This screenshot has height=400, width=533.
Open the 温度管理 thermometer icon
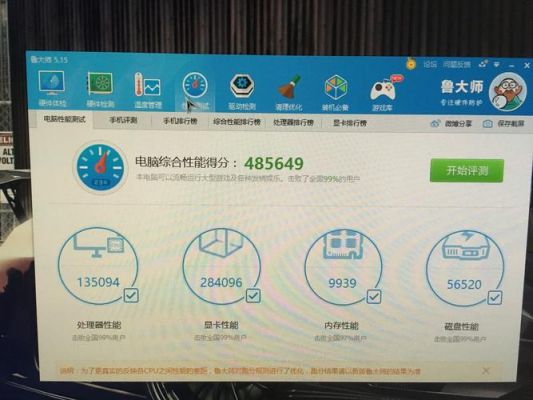pyautogui.click(x=147, y=84)
